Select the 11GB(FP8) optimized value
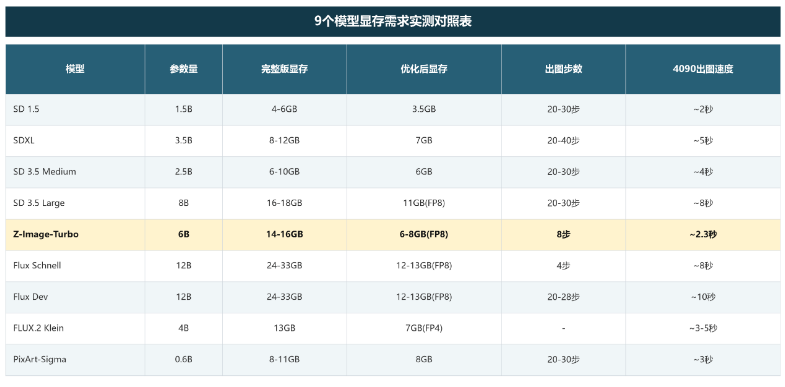 click(x=424, y=203)
